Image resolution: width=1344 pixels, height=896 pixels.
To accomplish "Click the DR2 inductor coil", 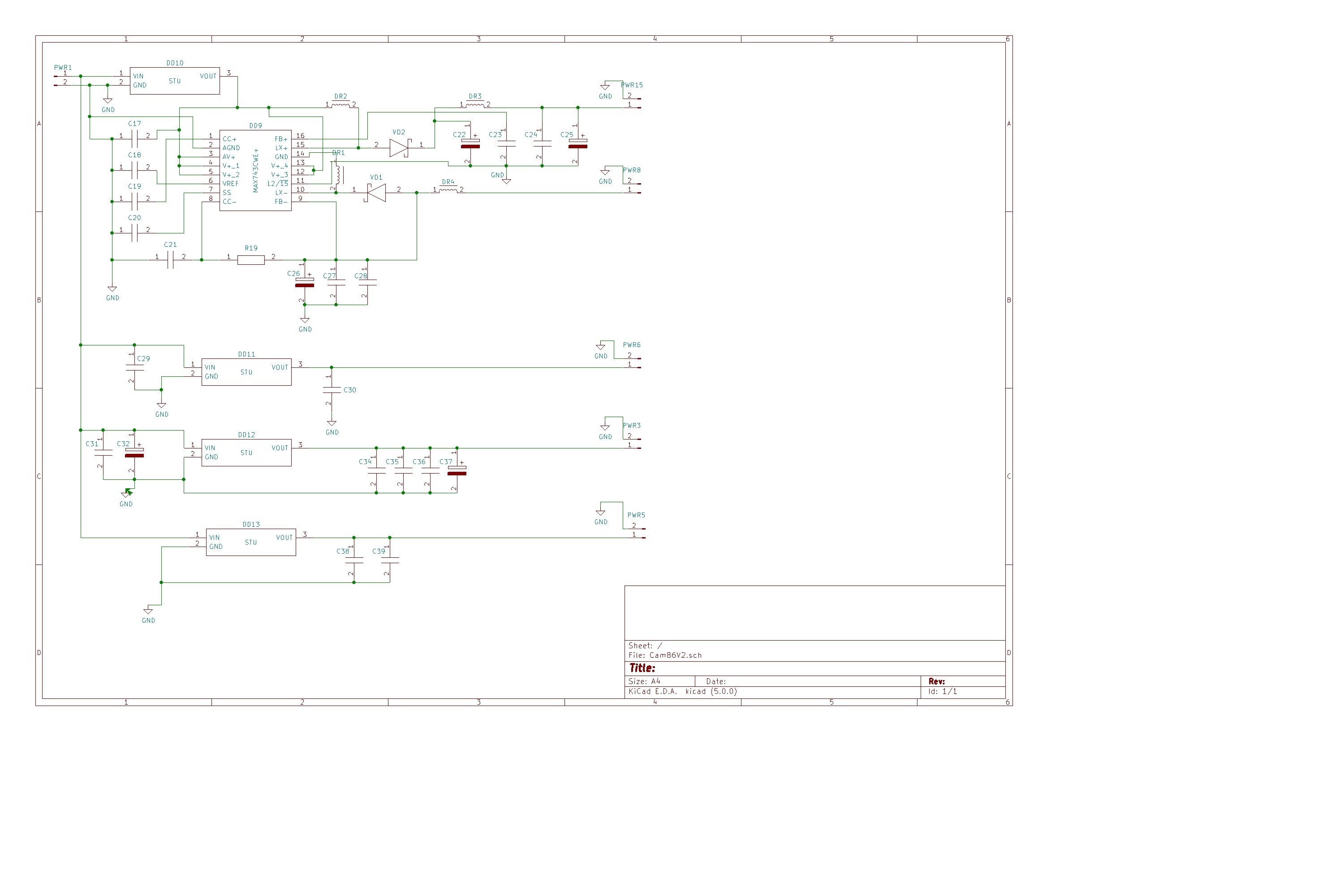I will (x=340, y=105).
